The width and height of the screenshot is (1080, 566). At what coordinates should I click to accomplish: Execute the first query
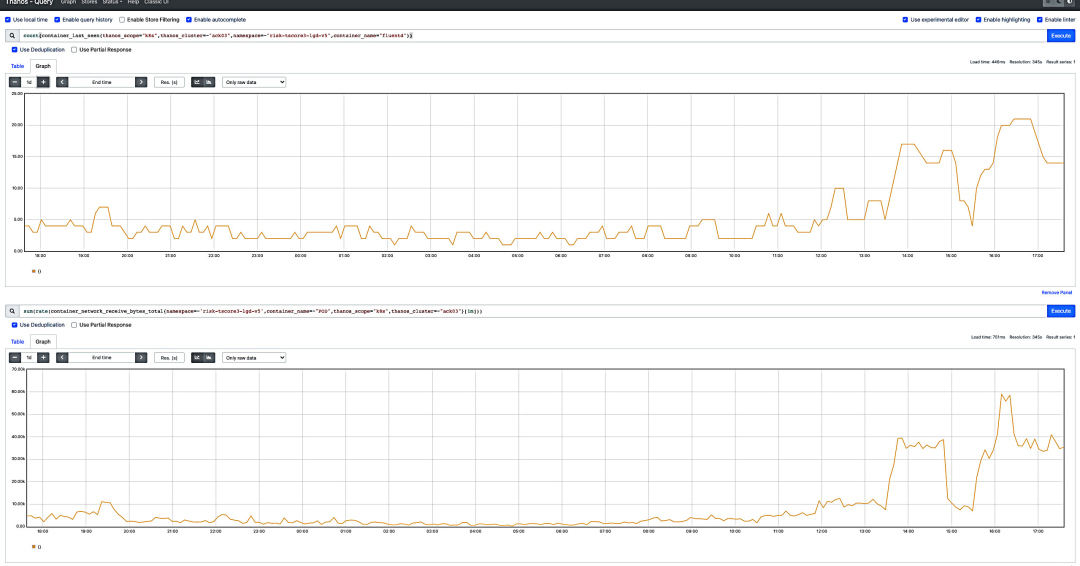click(1061, 35)
